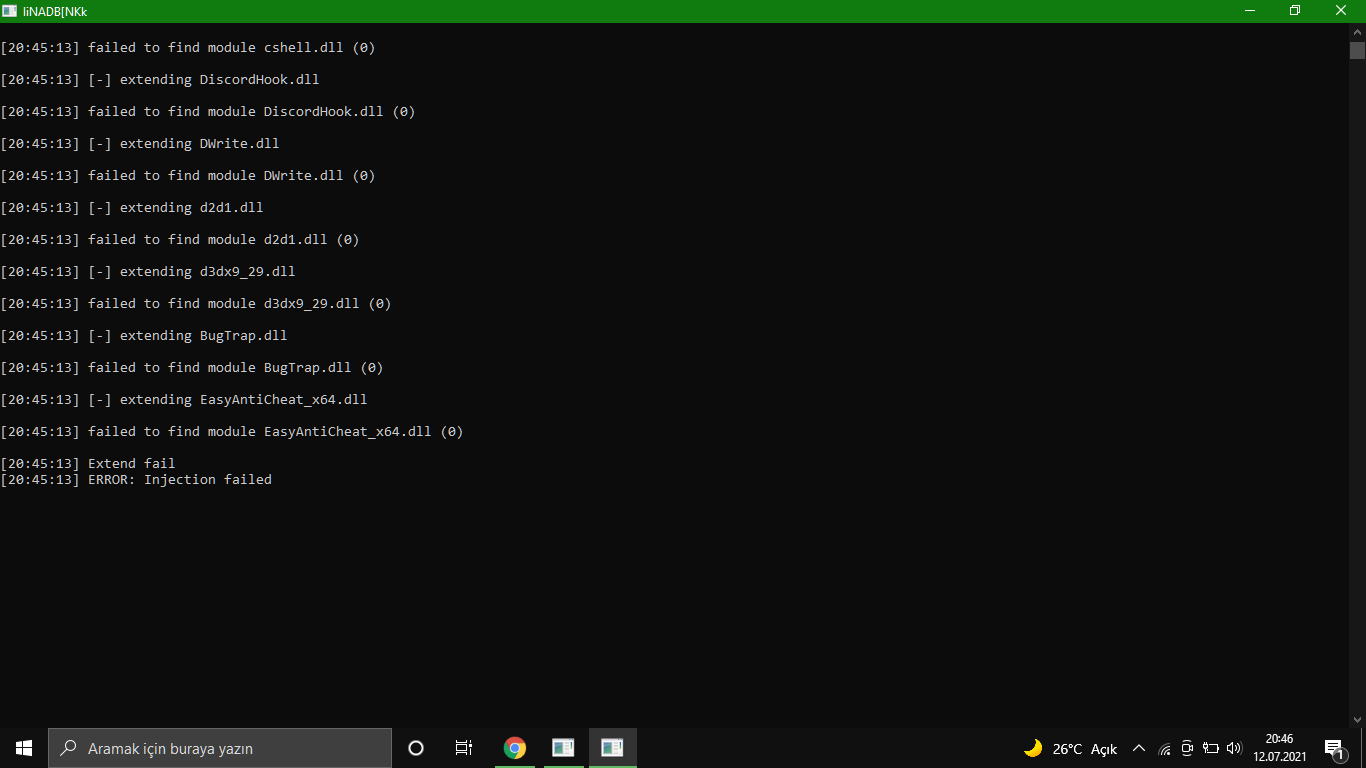Click the 'Extend fail' line
Image resolution: width=1366 pixels, height=768 pixels.
click(x=132, y=464)
